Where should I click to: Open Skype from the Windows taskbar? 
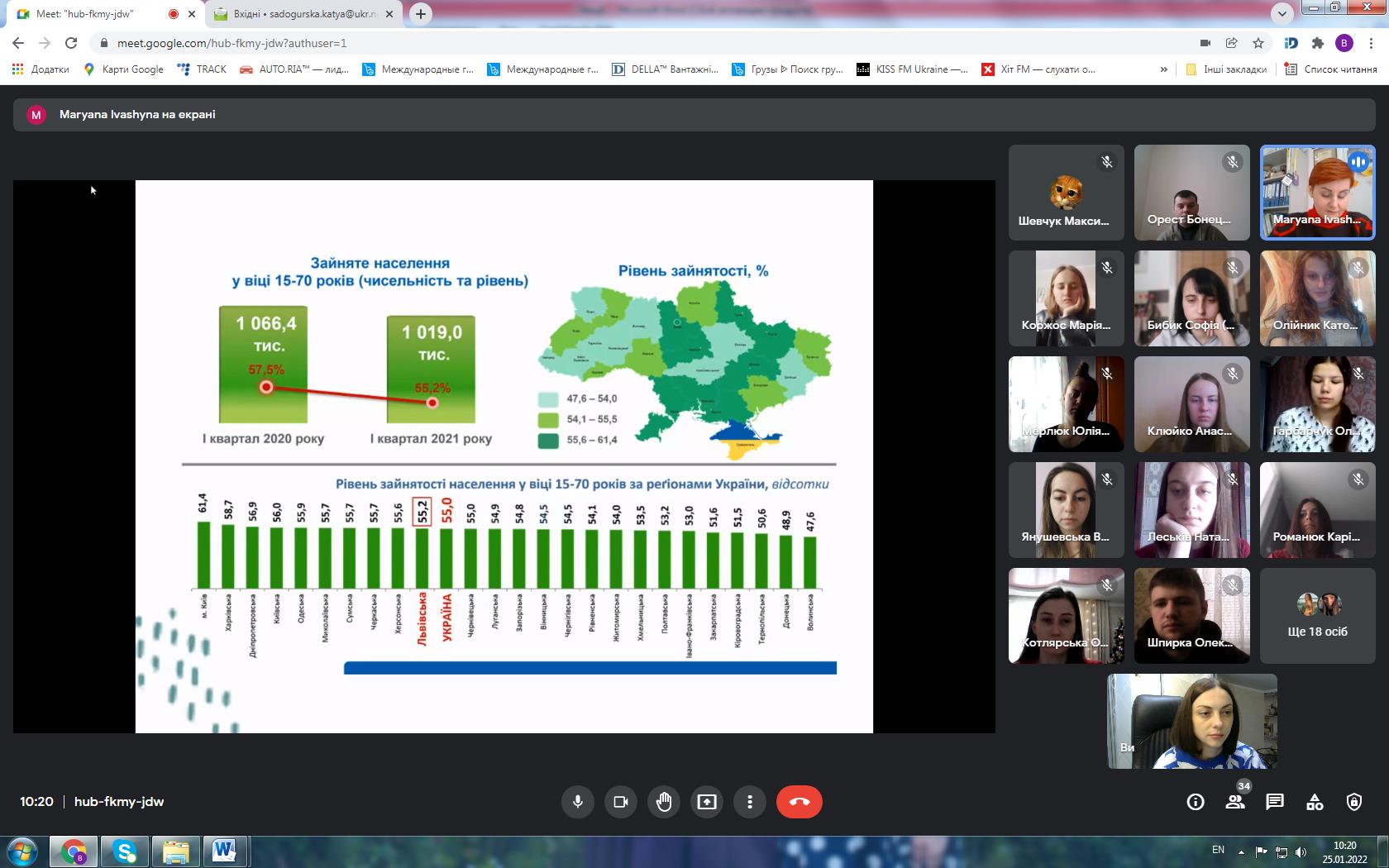click(x=125, y=851)
